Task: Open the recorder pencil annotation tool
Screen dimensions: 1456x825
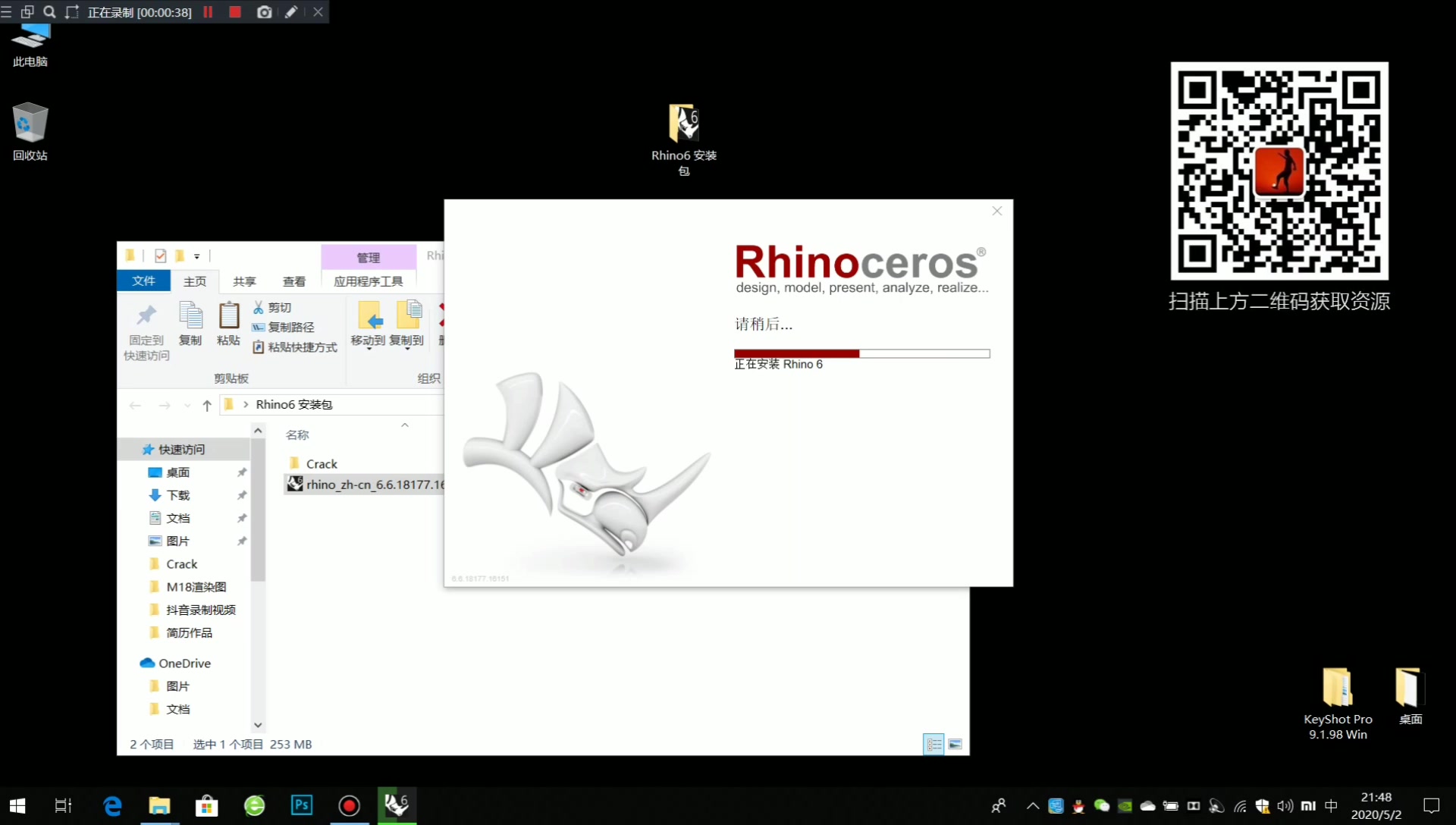Action: tap(291, 12)
